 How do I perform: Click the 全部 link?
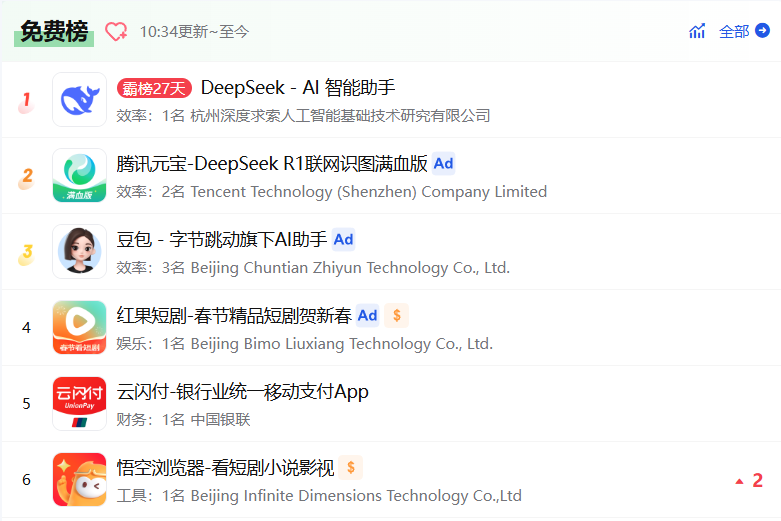click(734, 32)
